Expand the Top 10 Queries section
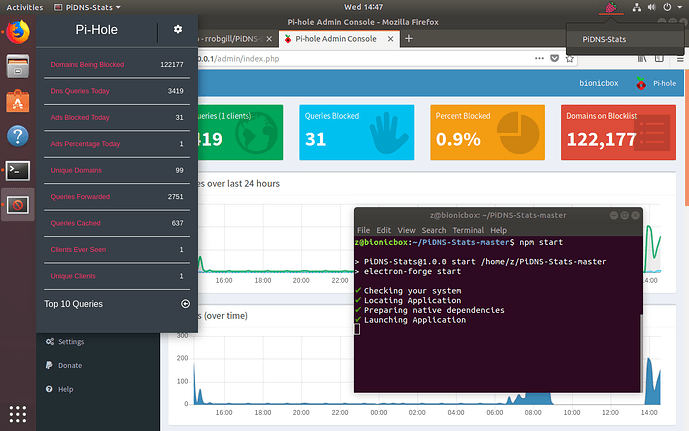The width and height of the screenshot is (689, 431). [x=185, y=303]
